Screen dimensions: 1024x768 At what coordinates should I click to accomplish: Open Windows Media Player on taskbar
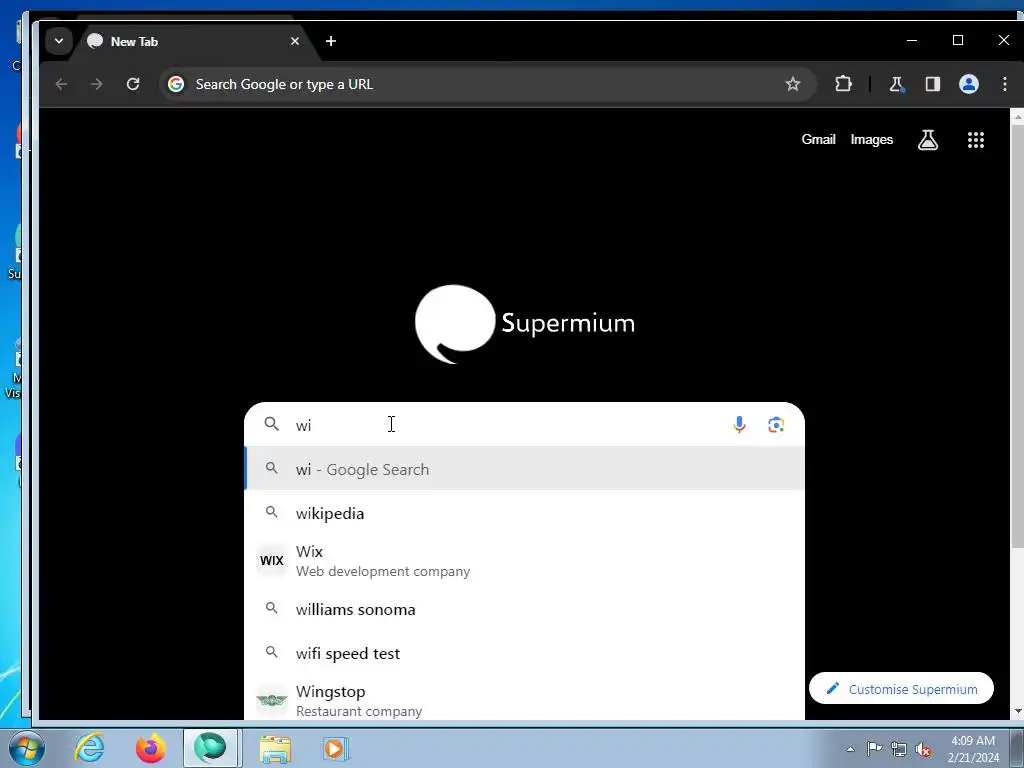[x=336, y=748]
